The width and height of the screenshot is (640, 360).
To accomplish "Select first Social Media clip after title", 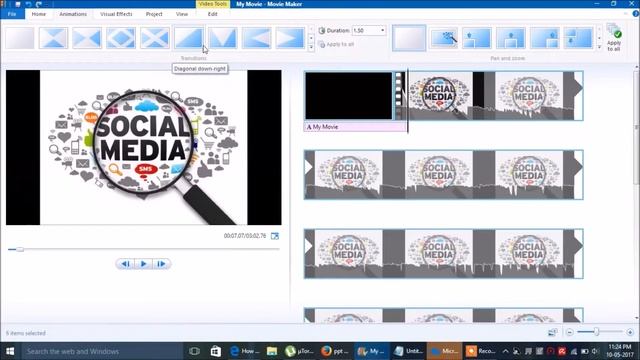I will (x=440, y=96).
